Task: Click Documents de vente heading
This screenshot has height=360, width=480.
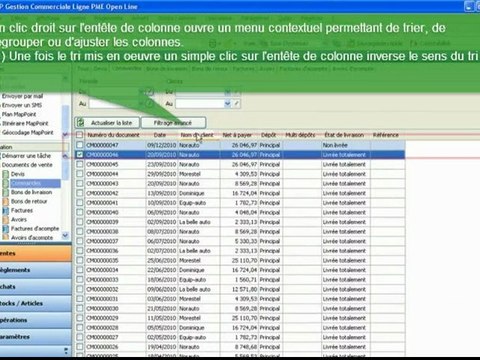Action: [x=27, y=165]
